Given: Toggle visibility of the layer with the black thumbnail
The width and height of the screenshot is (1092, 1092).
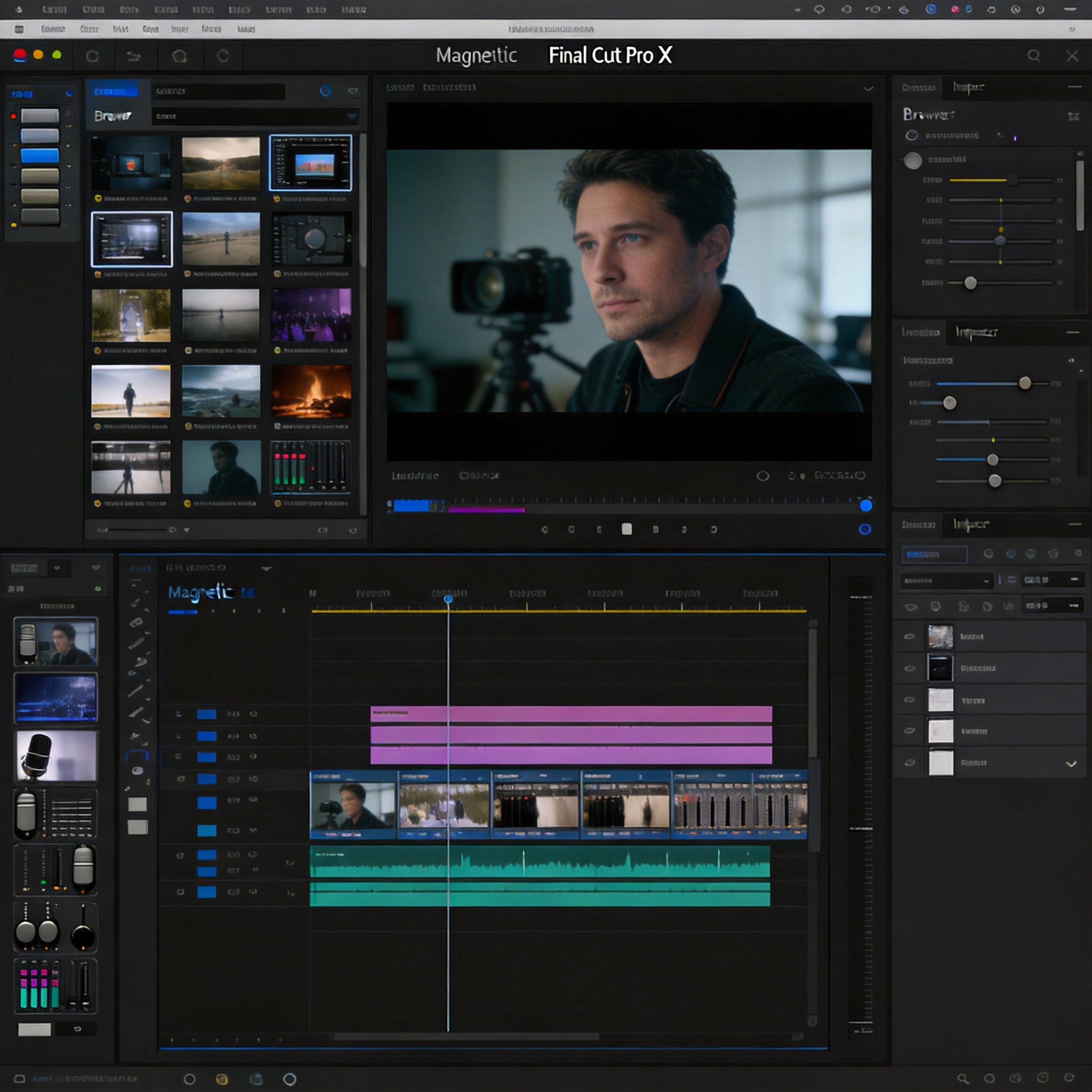Looking at the screenshot, I should point(909,668).
